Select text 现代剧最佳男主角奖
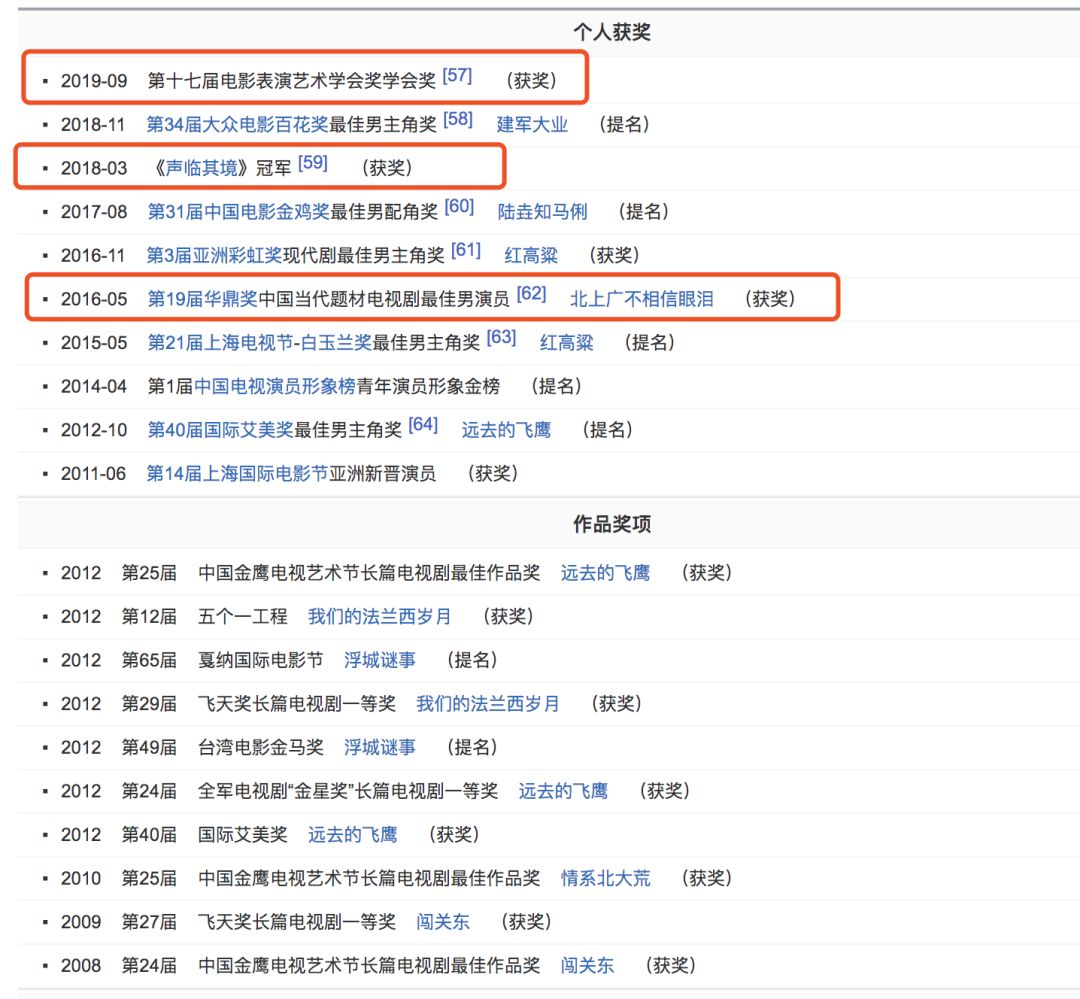 364,256
